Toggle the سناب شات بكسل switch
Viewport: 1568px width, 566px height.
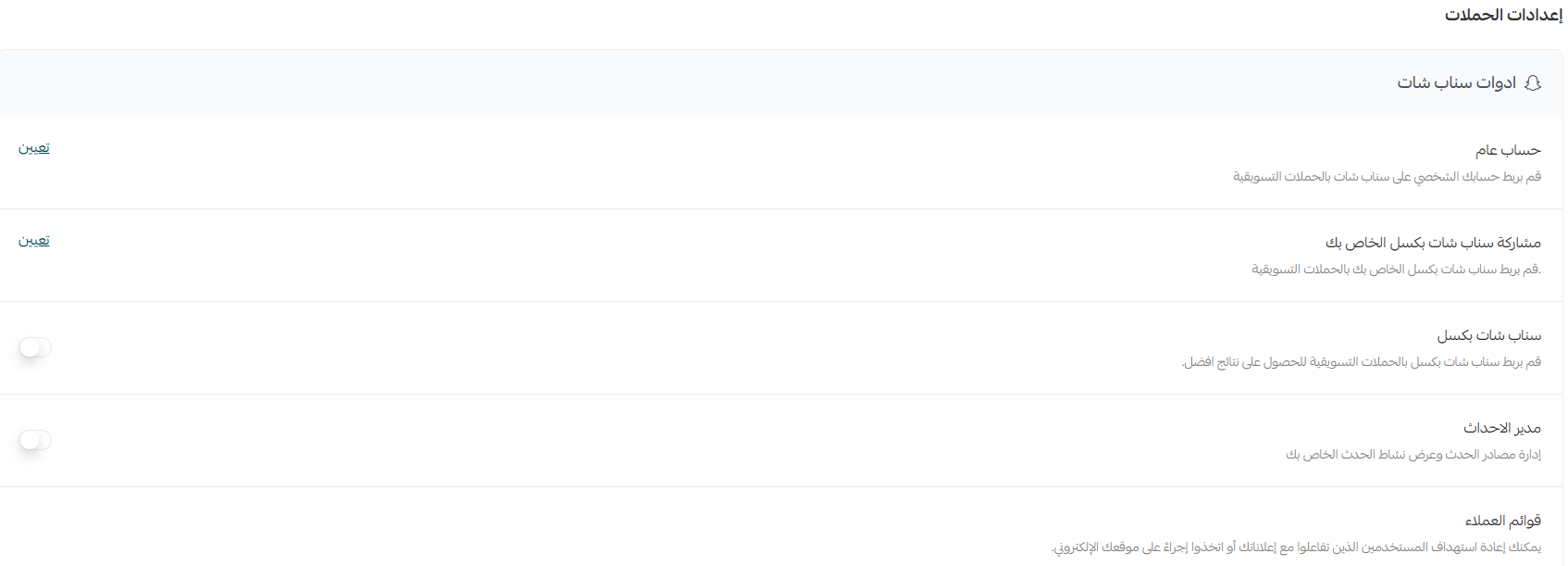35,347
